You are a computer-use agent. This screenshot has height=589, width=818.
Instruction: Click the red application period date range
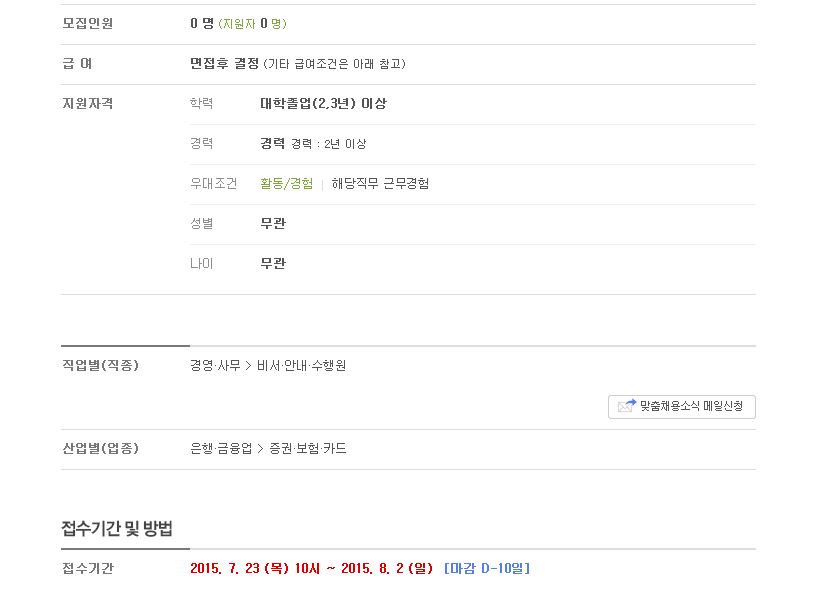(311, 568)
